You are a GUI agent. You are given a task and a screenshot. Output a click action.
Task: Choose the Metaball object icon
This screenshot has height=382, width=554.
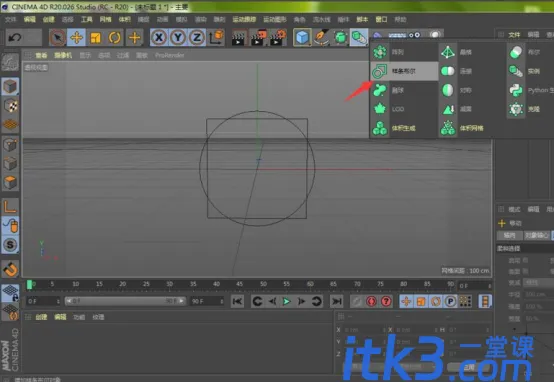380,90
